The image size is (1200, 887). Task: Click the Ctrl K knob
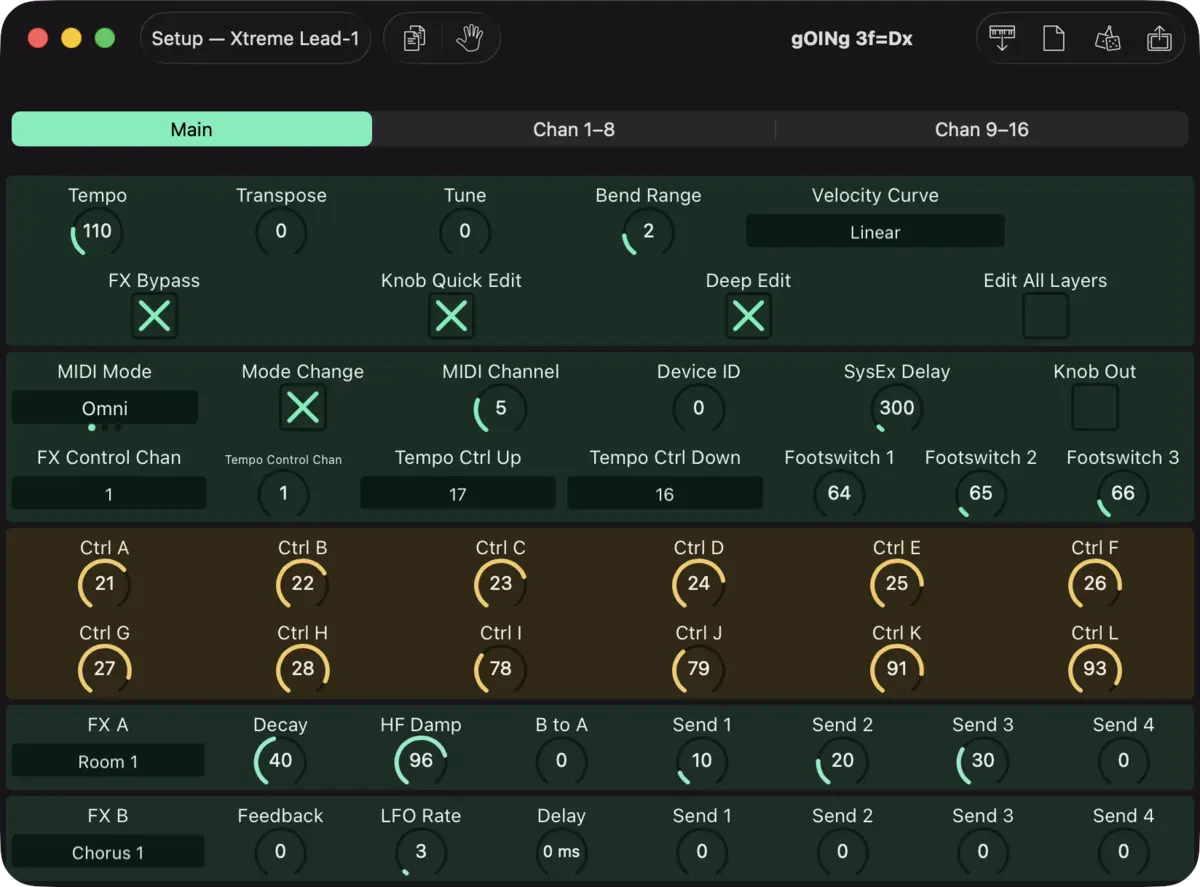(x=897, y=668)
